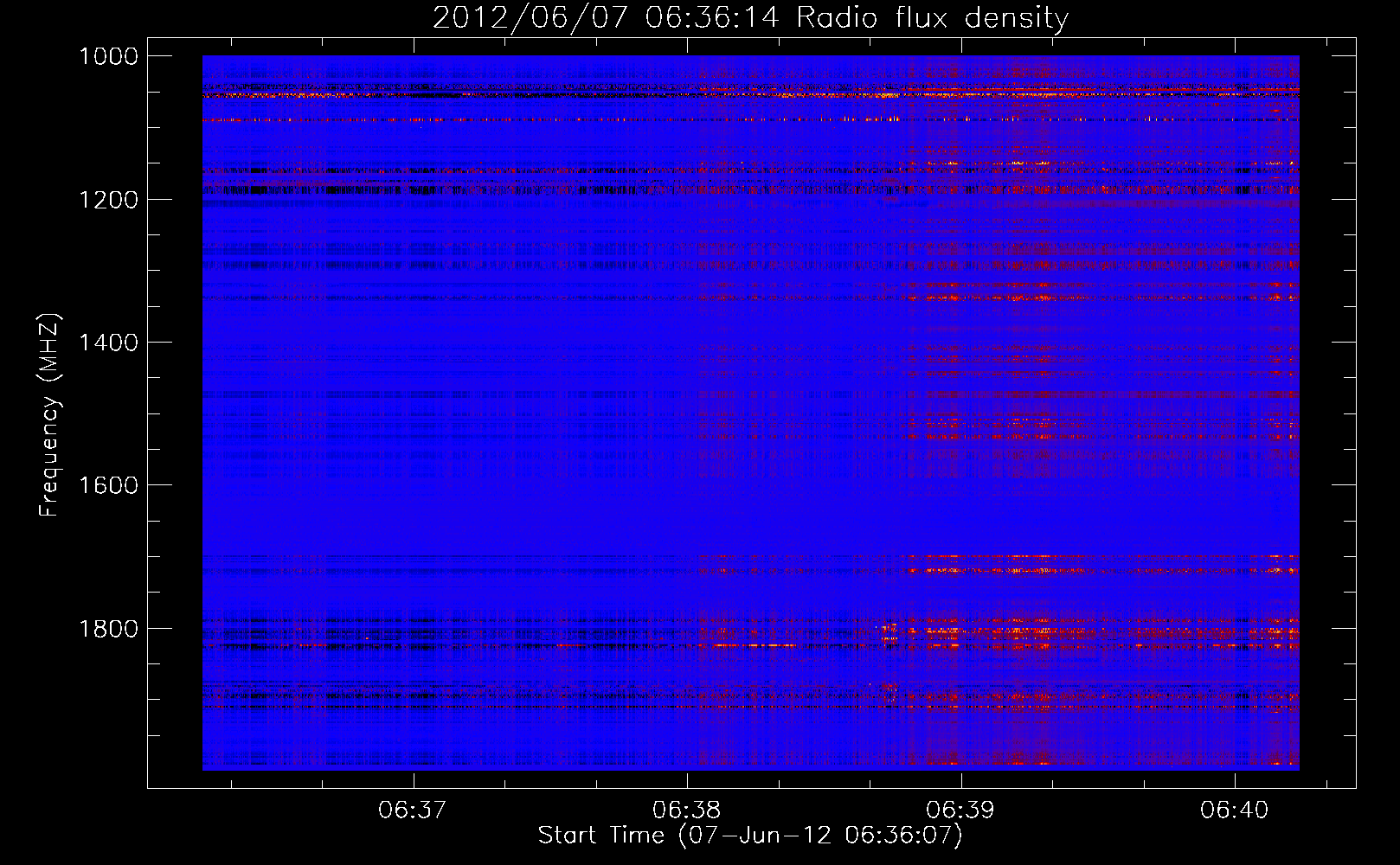Click the 1200 frequency tick label

(108, 200)
